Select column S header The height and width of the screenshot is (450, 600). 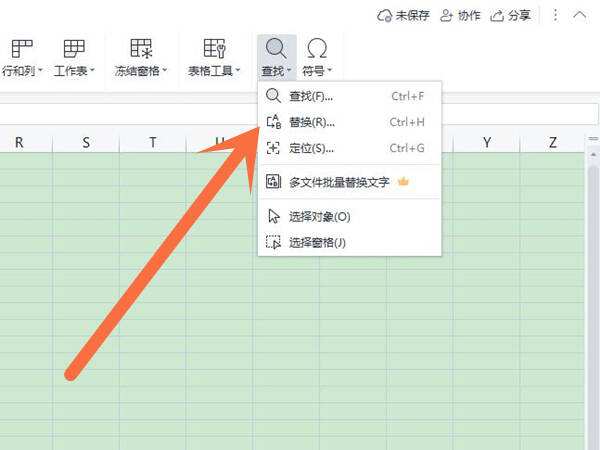pyautogui.click(x=86, y=143)
